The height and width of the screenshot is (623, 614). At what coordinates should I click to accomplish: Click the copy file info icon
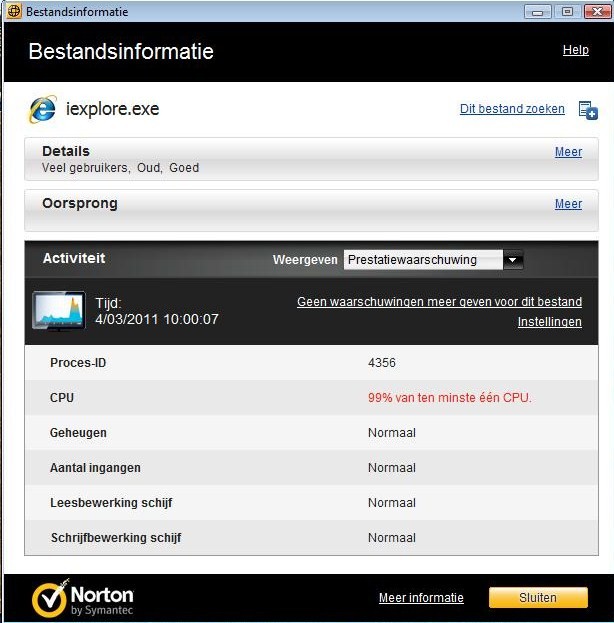click(x=588, y=110)
